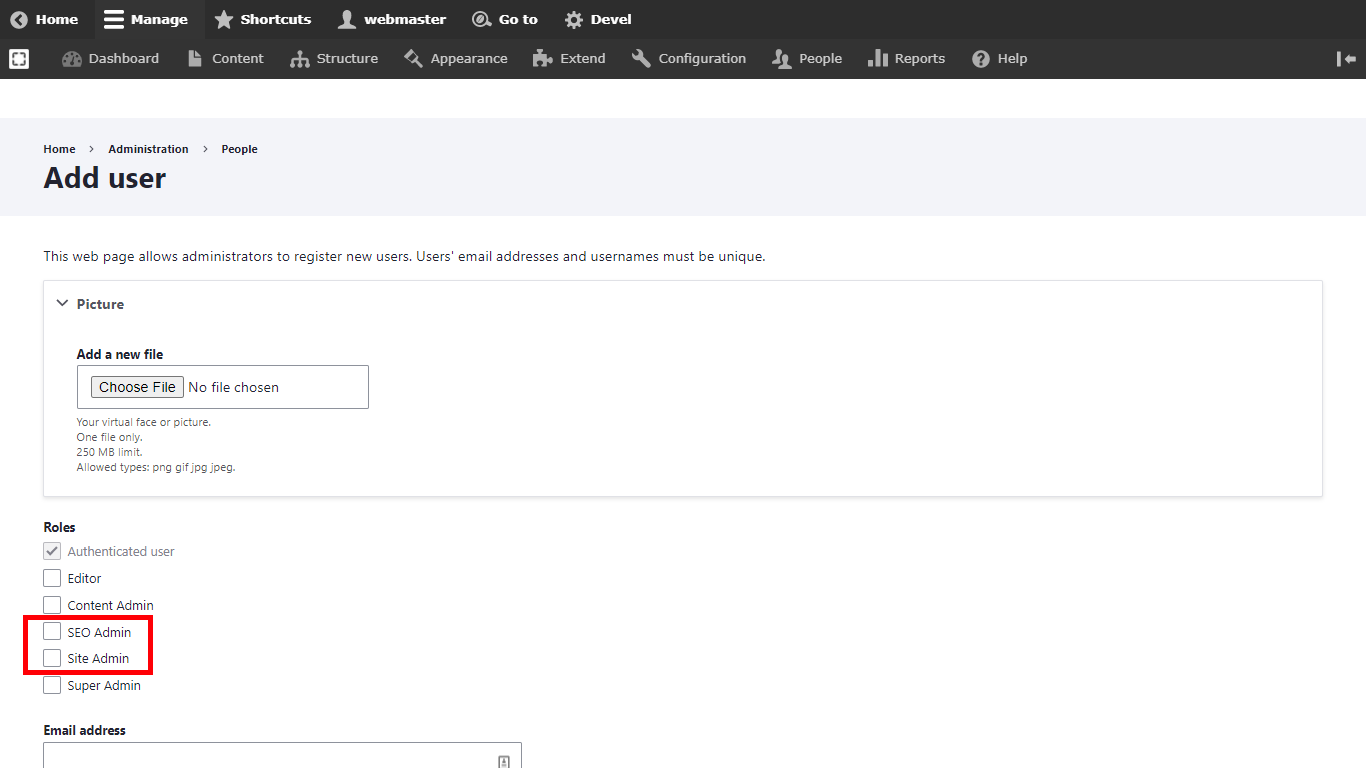The height and width of the screenshot is (768, 1366).
Task: Tick the Super Admin role checkbox
Action: click(x=52, y=686)
